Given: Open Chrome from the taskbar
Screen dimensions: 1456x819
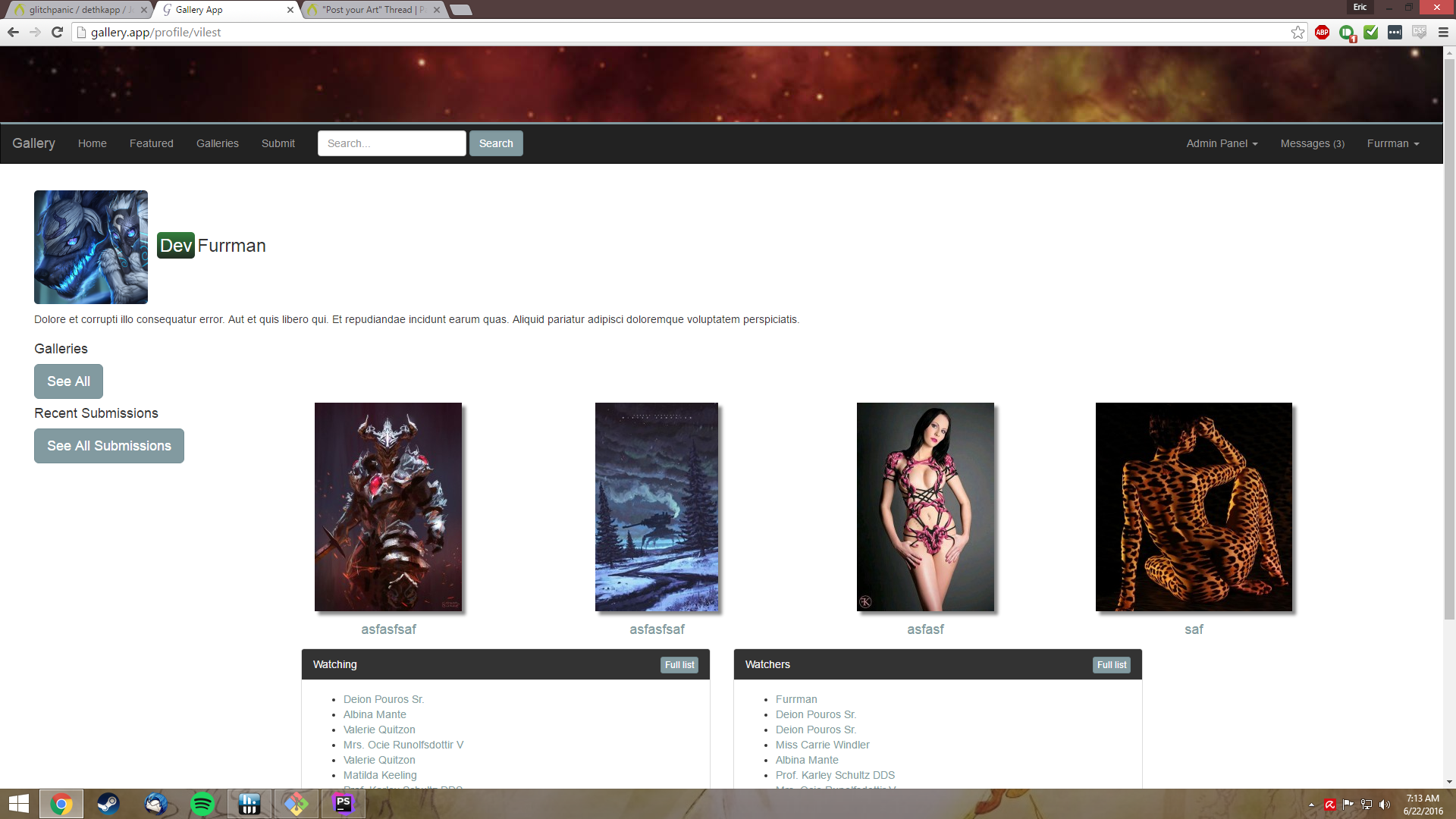Looking at the screenshot, I should 61,804.
